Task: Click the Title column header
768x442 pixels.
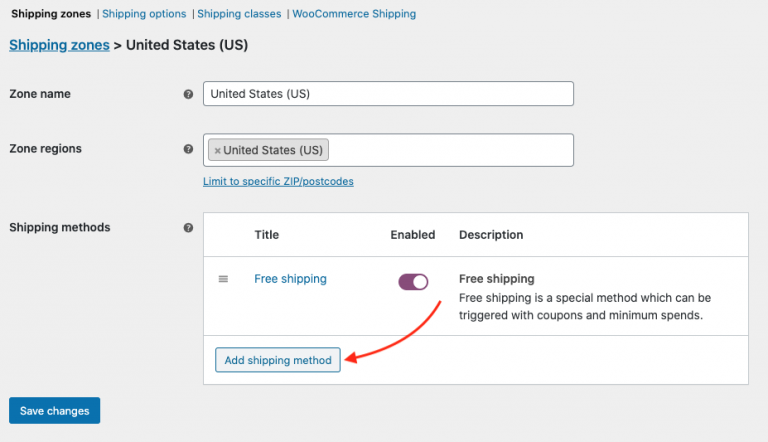Action: [266, 235]
